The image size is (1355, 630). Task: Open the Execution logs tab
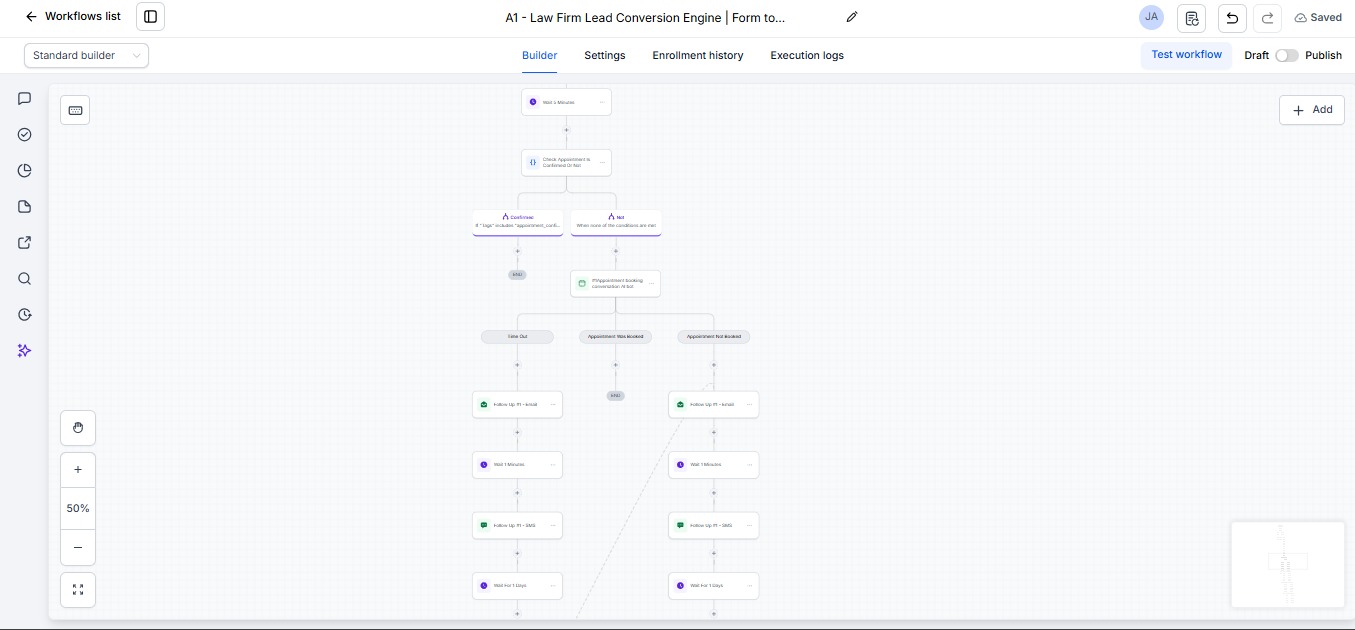click(x=807, y=56)
